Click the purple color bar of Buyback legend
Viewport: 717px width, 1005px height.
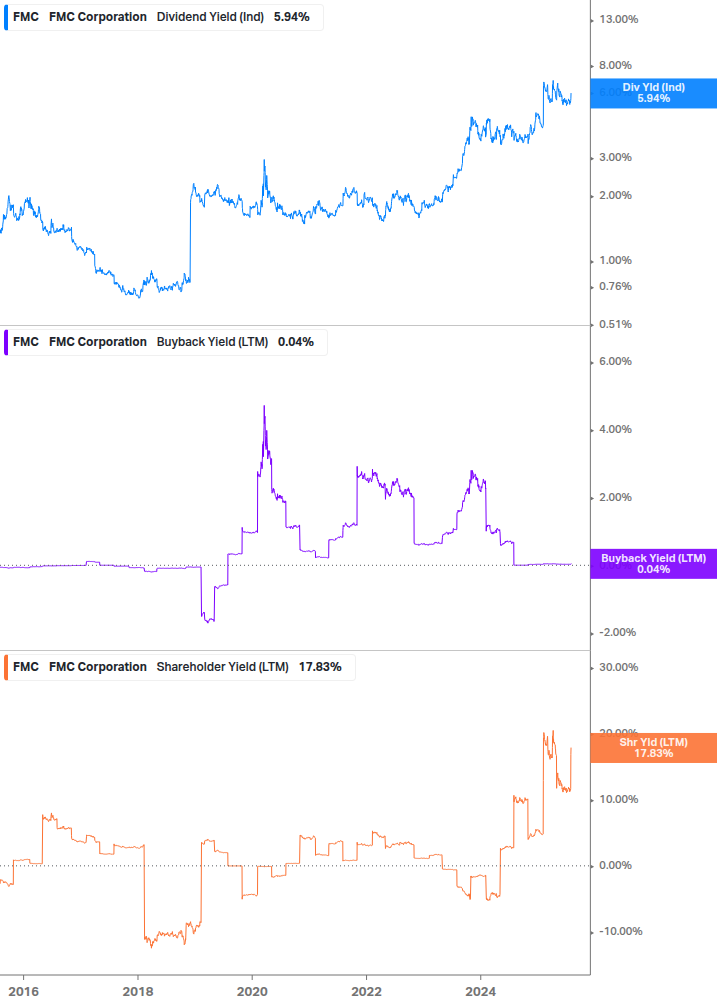[6, 342]
